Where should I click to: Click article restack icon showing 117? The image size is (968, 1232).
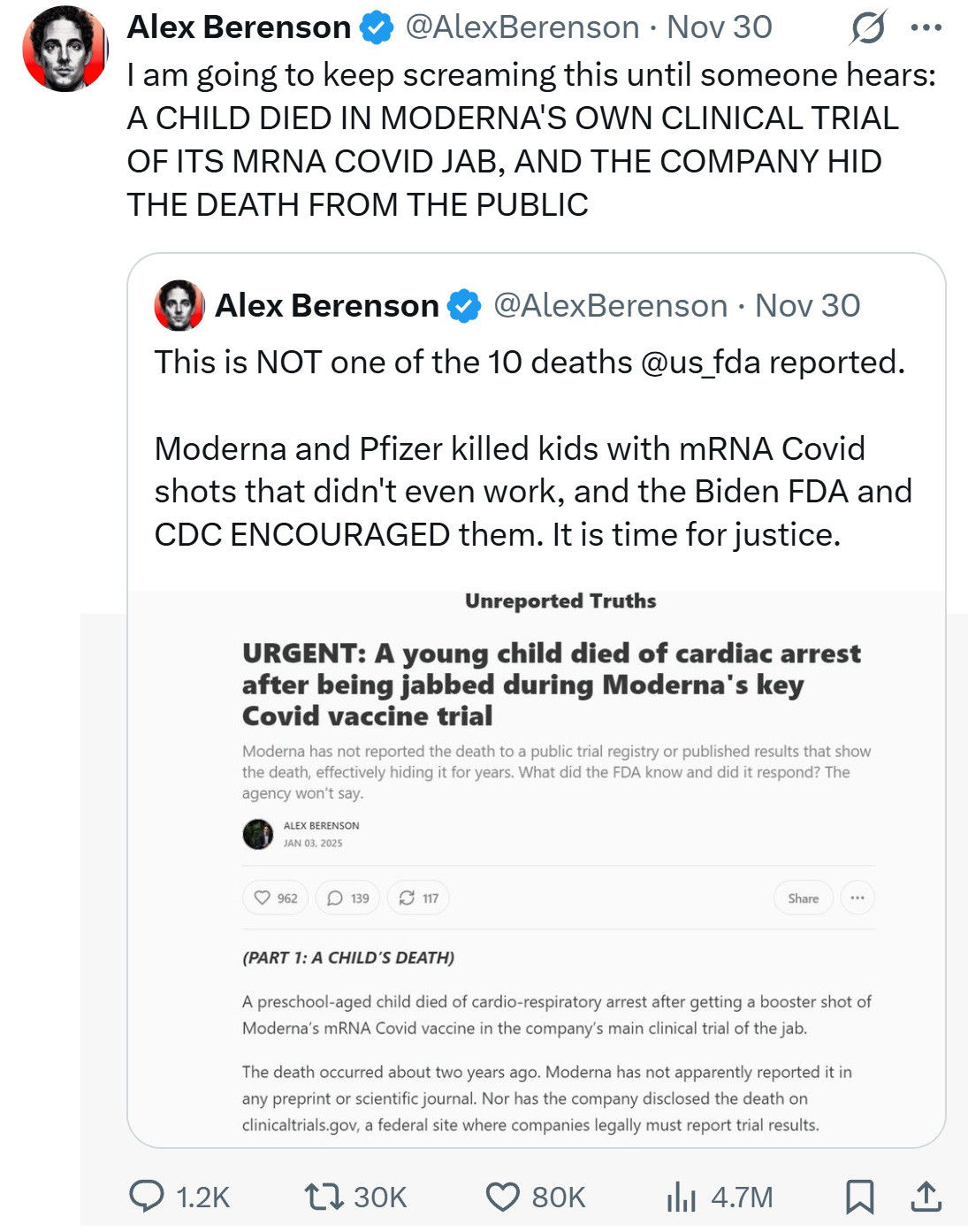coord(419,898)
